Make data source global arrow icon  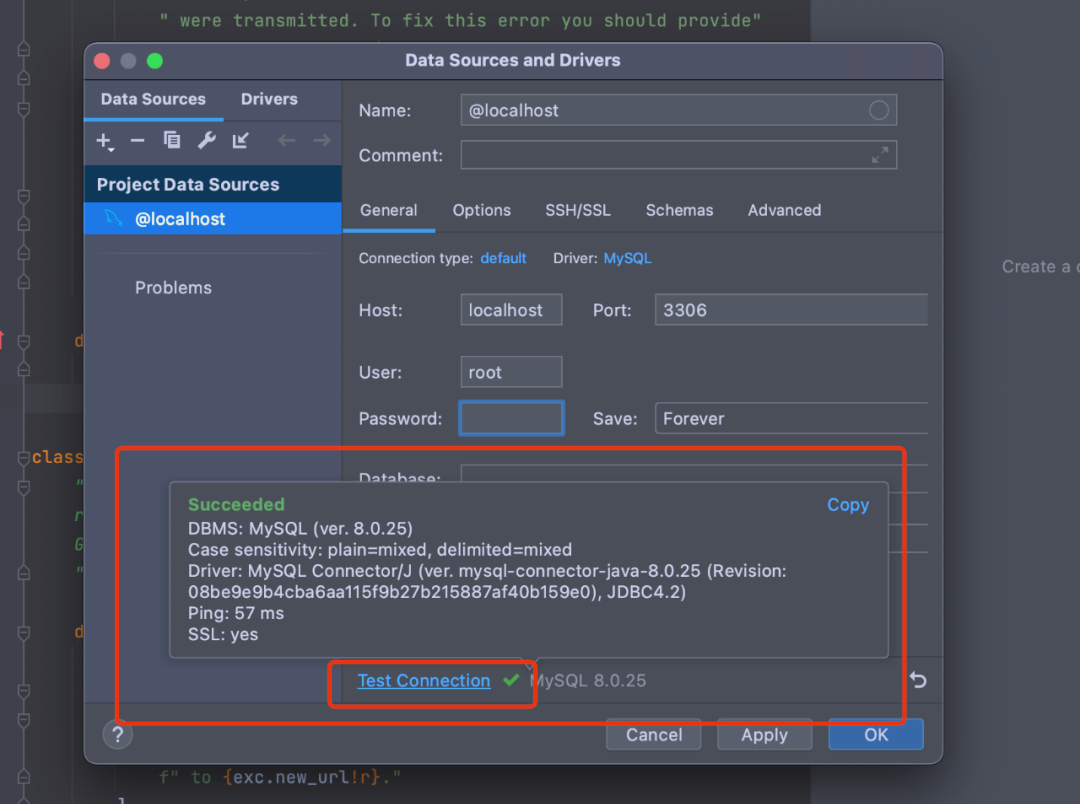tap(240, 141)
